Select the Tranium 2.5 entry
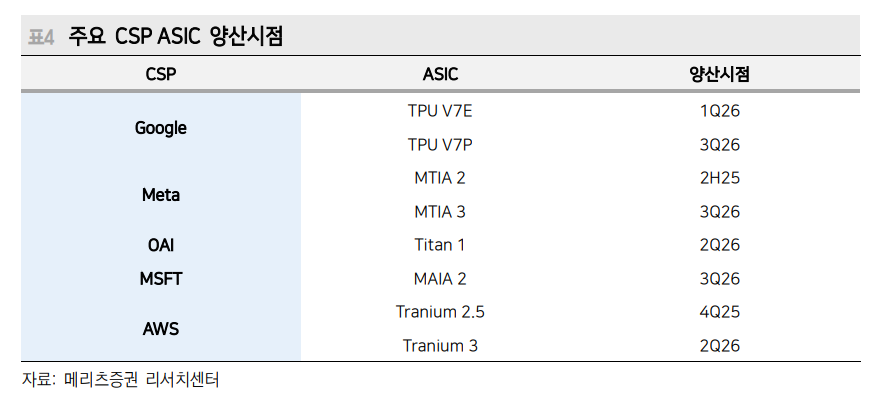Viewport: 879px width, 401px height. pyautogui.click(x=440, y=312)
